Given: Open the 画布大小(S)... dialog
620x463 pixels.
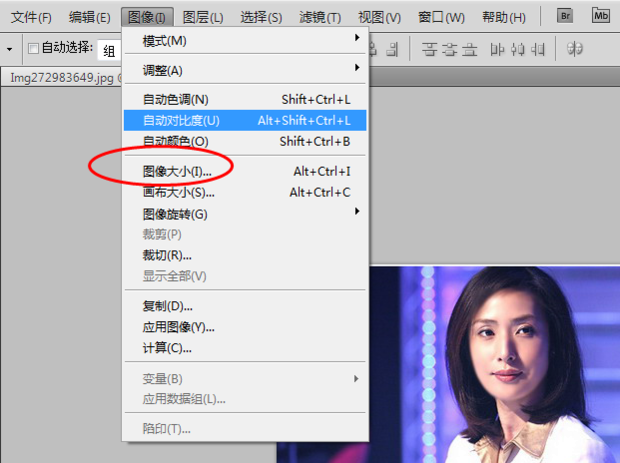Looking at the screenshot, I should pos(245,192).
